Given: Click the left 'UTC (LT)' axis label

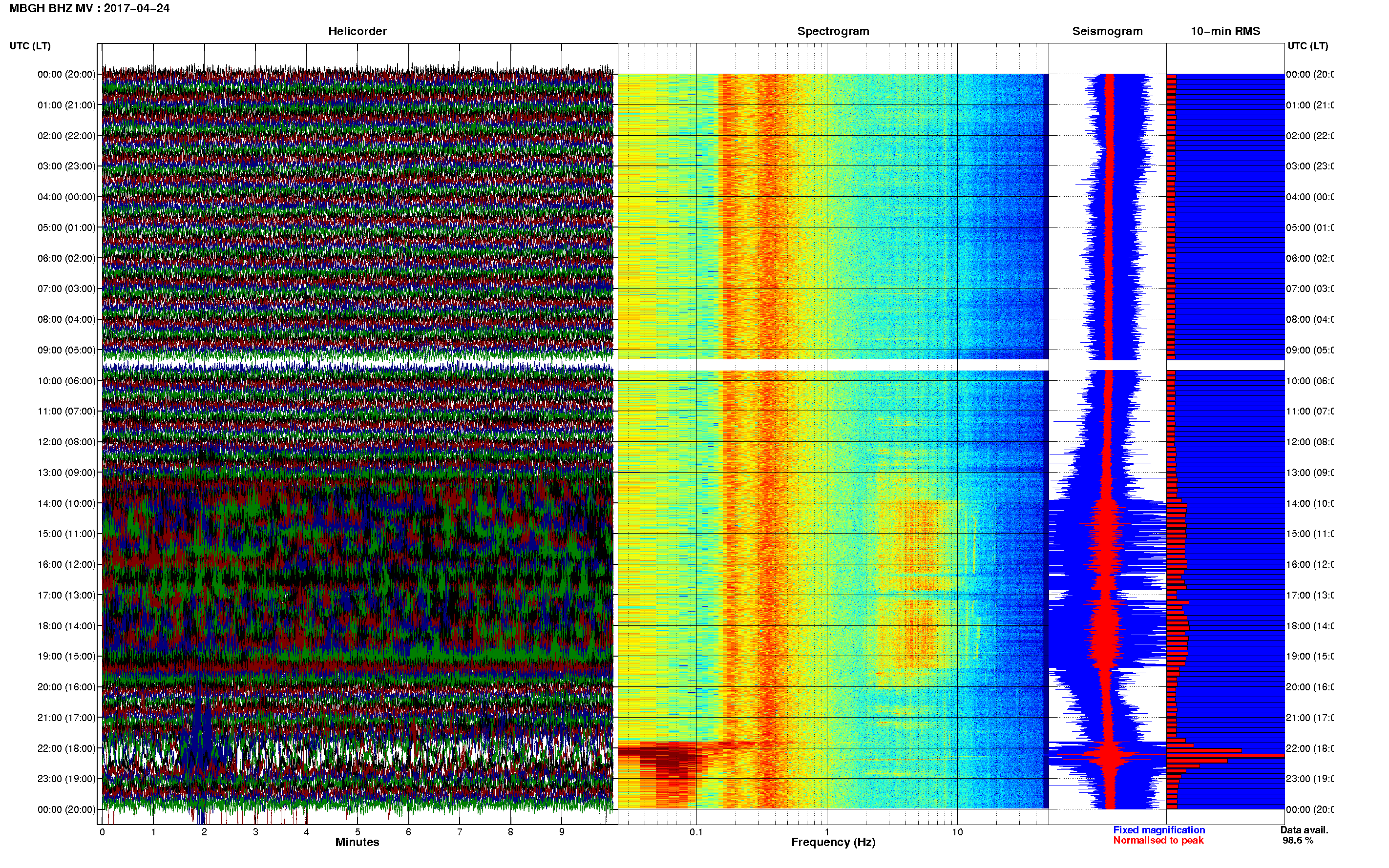Looking at the screenshot, I should [x=30, y=46].
